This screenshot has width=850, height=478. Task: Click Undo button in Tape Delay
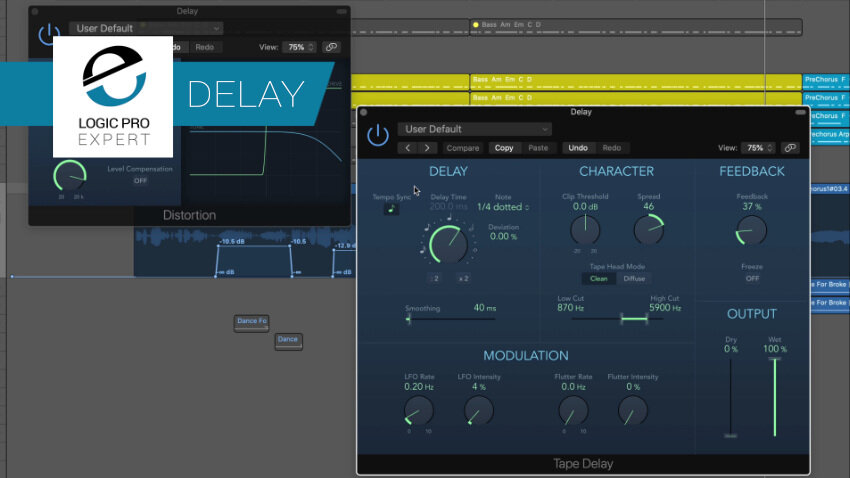[578, 148]
